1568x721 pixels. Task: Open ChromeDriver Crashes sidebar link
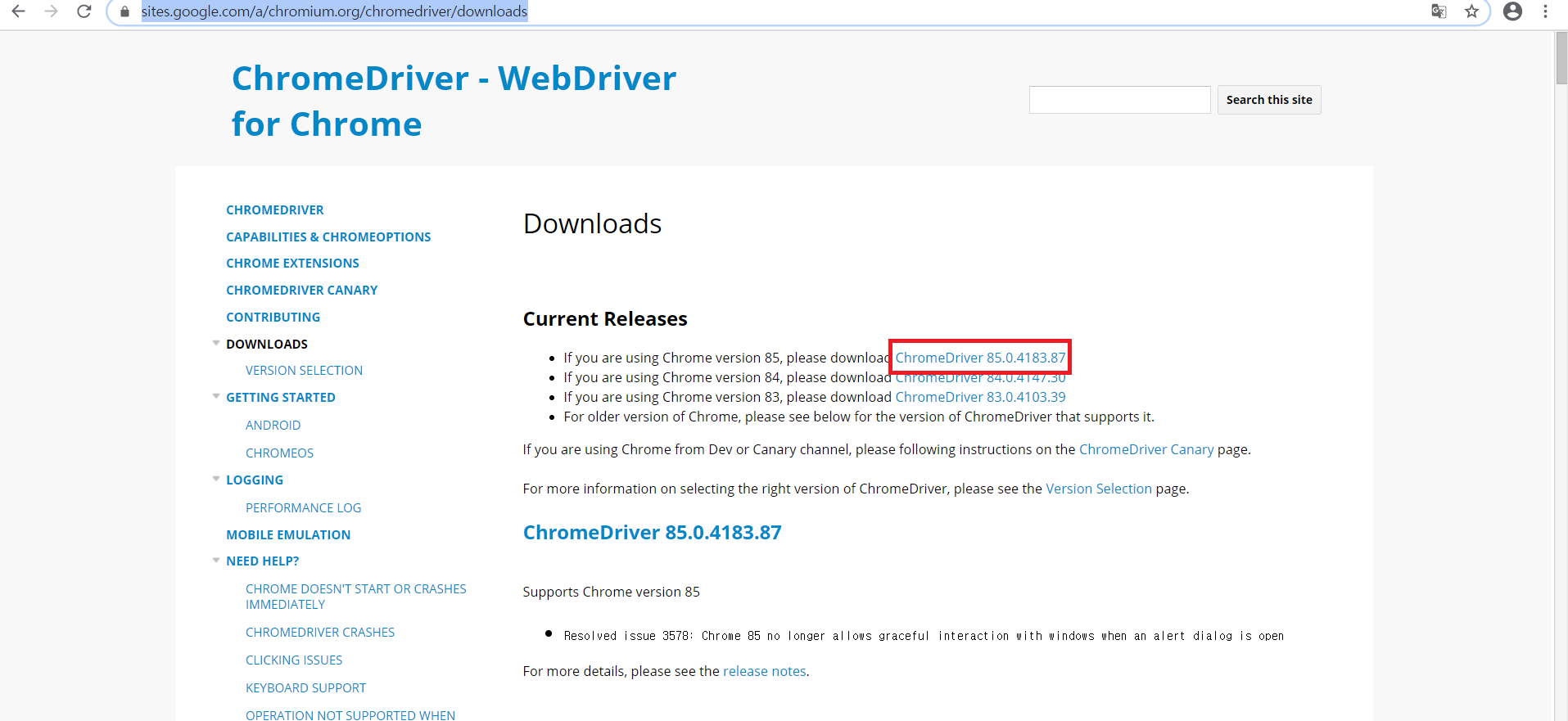(x=320, y=633)
